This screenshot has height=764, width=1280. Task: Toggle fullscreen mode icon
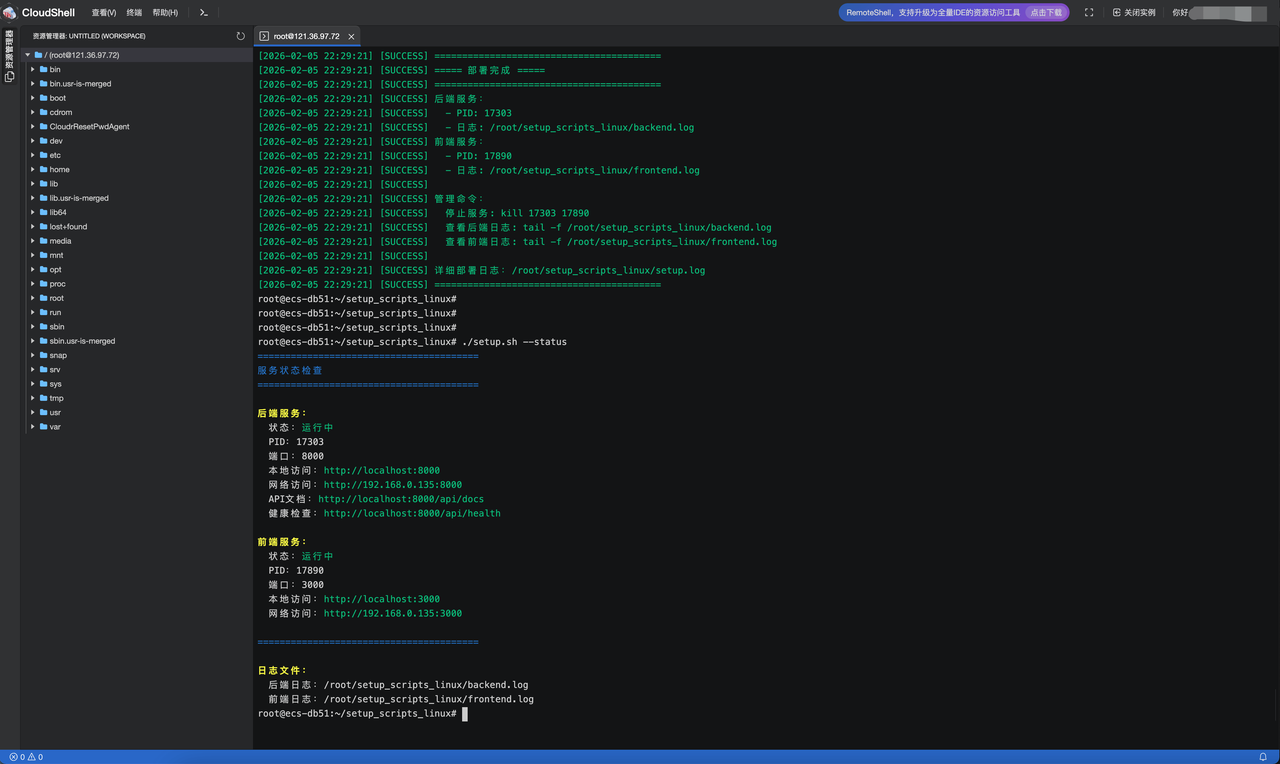(x=1089, y=12)
